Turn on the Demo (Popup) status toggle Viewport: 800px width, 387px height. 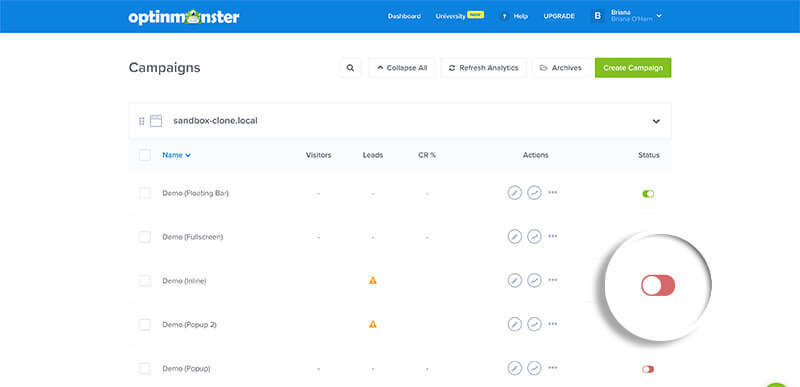(x=648, y=369)
